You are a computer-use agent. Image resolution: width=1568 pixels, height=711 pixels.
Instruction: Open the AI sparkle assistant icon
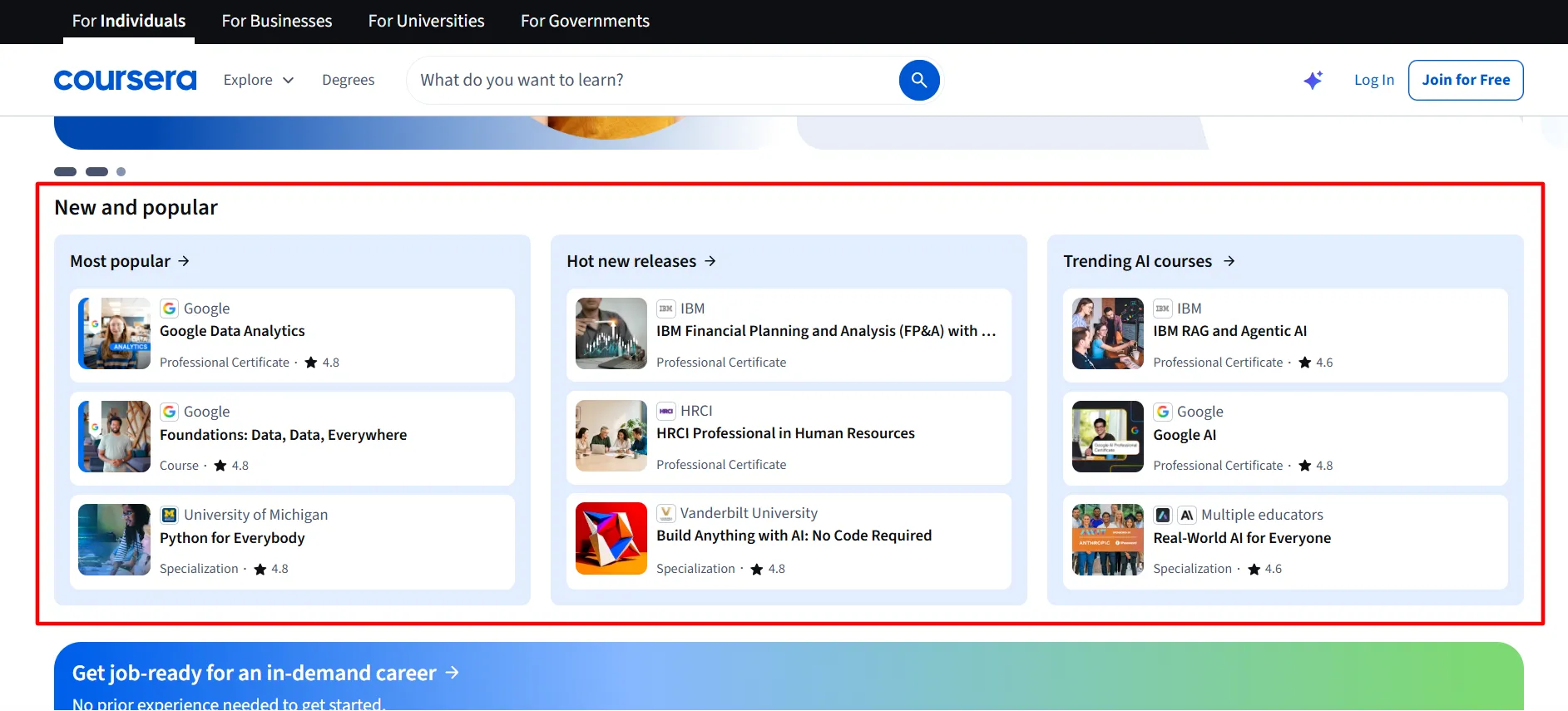(1313, 80)
